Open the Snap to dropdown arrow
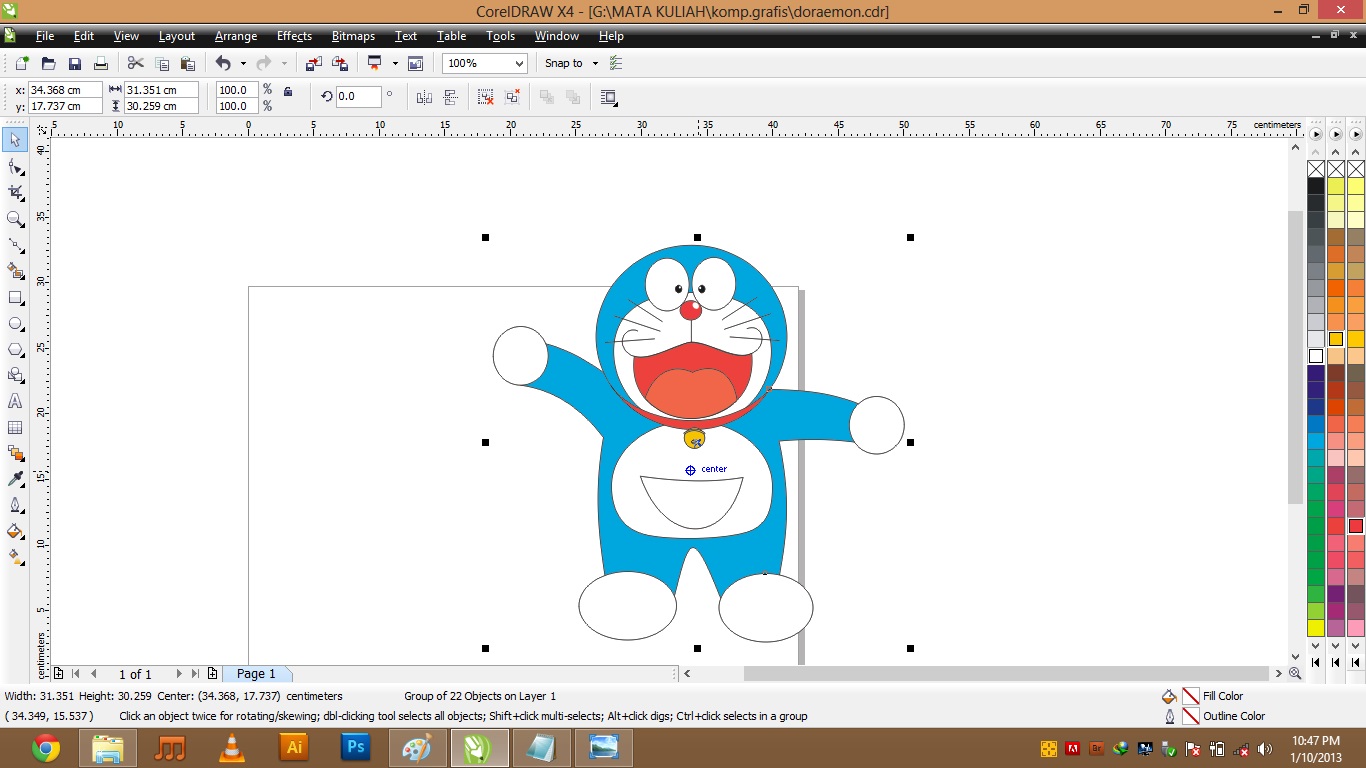Image resolution: width=1366 pixels, height=768 pixels. (x=596, y=63)
